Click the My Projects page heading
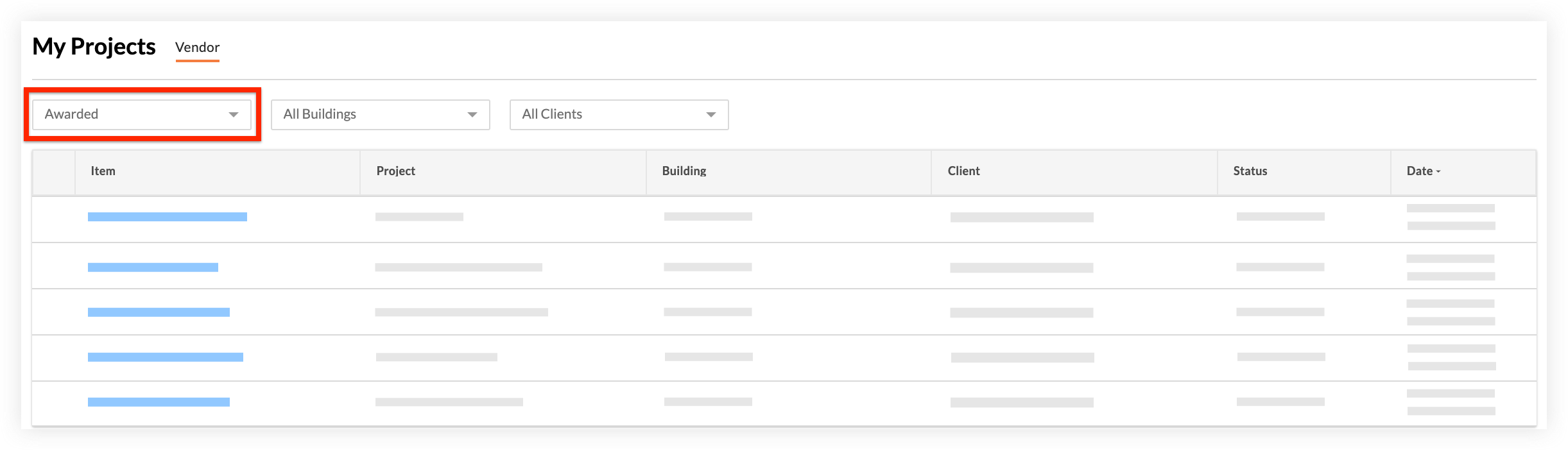Screen dimensions: 1568x451 pos(94,47)
